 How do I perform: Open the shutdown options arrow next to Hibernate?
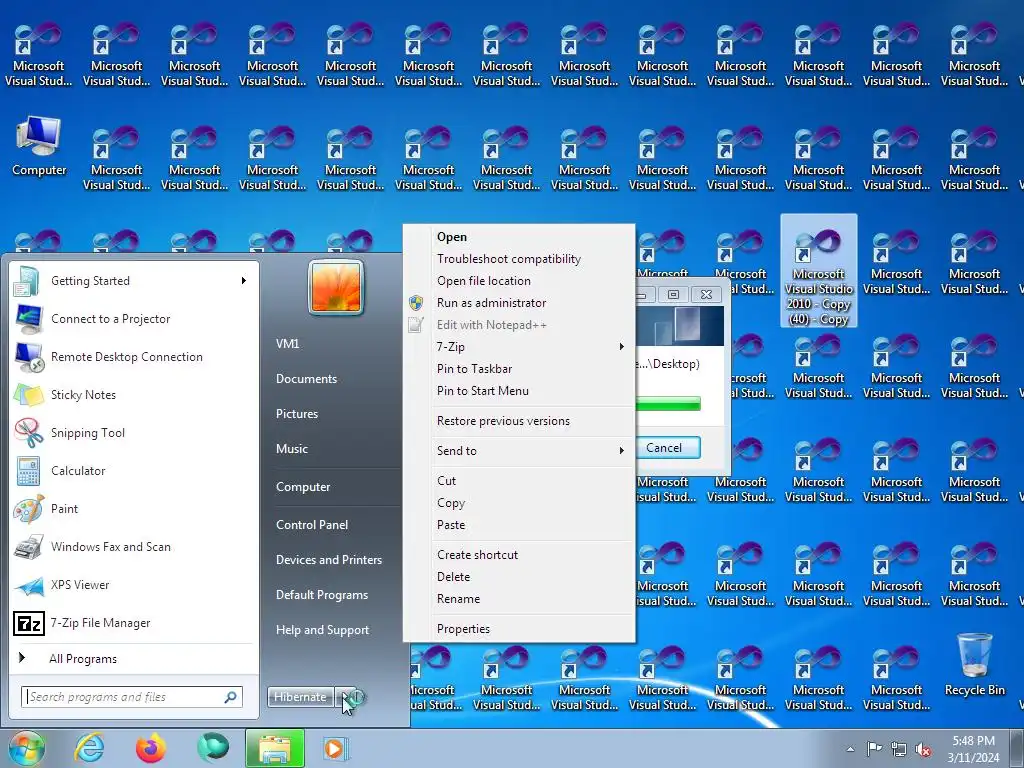(345, 697)
